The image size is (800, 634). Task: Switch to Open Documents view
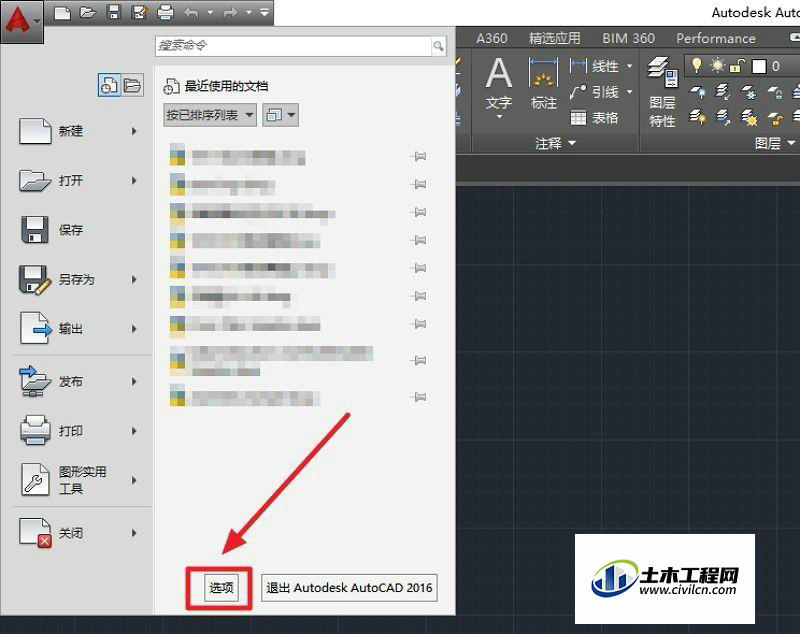132,85
